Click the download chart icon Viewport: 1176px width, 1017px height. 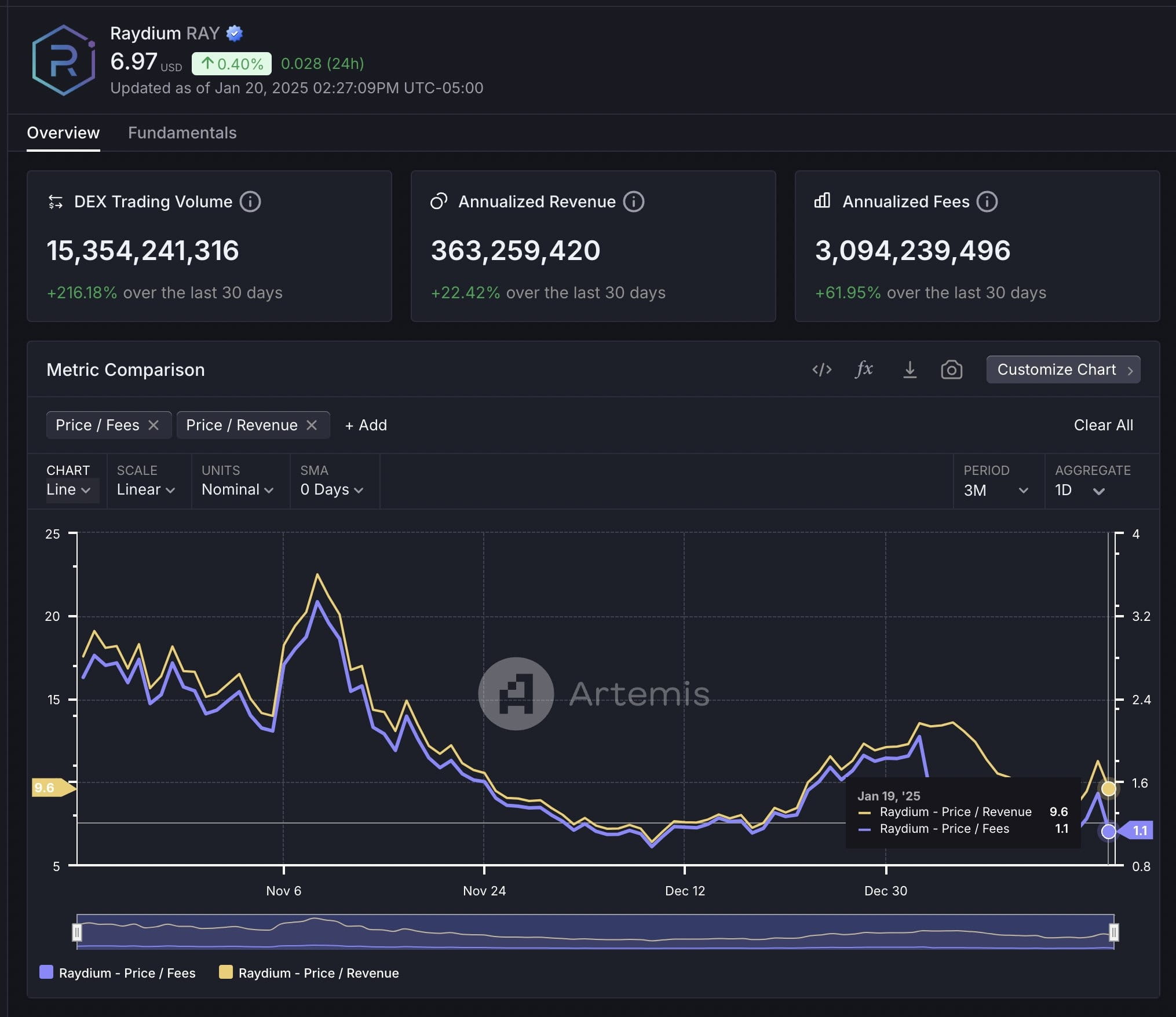(x=910, y=370)
